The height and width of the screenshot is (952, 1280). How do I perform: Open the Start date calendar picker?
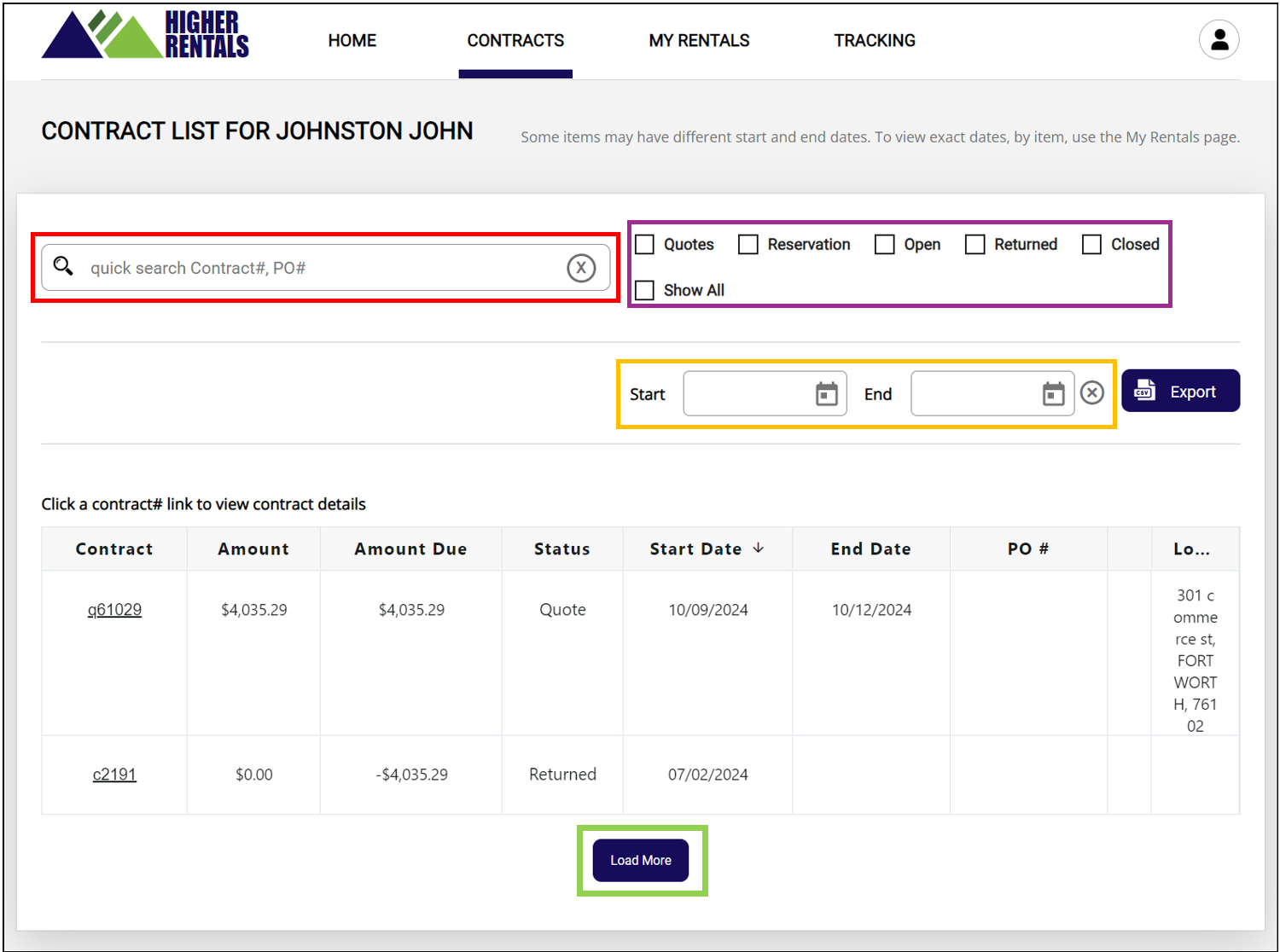coord(826,394)
